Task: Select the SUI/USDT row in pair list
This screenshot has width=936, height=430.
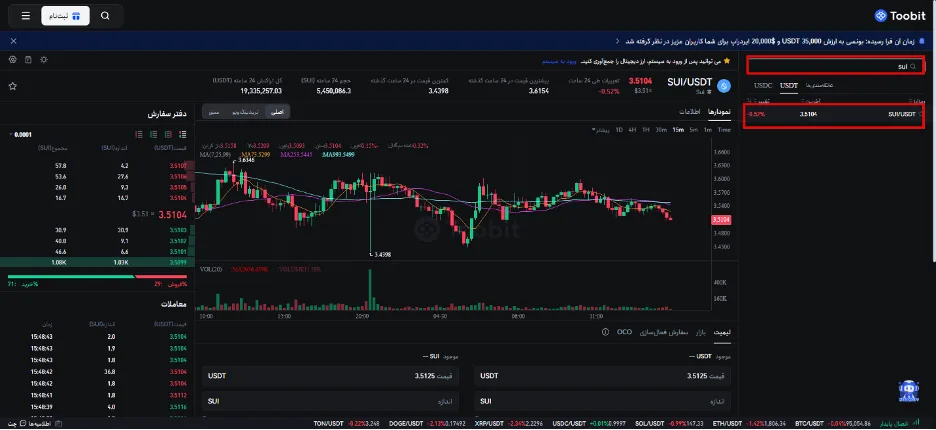Action: pos(835,114)
